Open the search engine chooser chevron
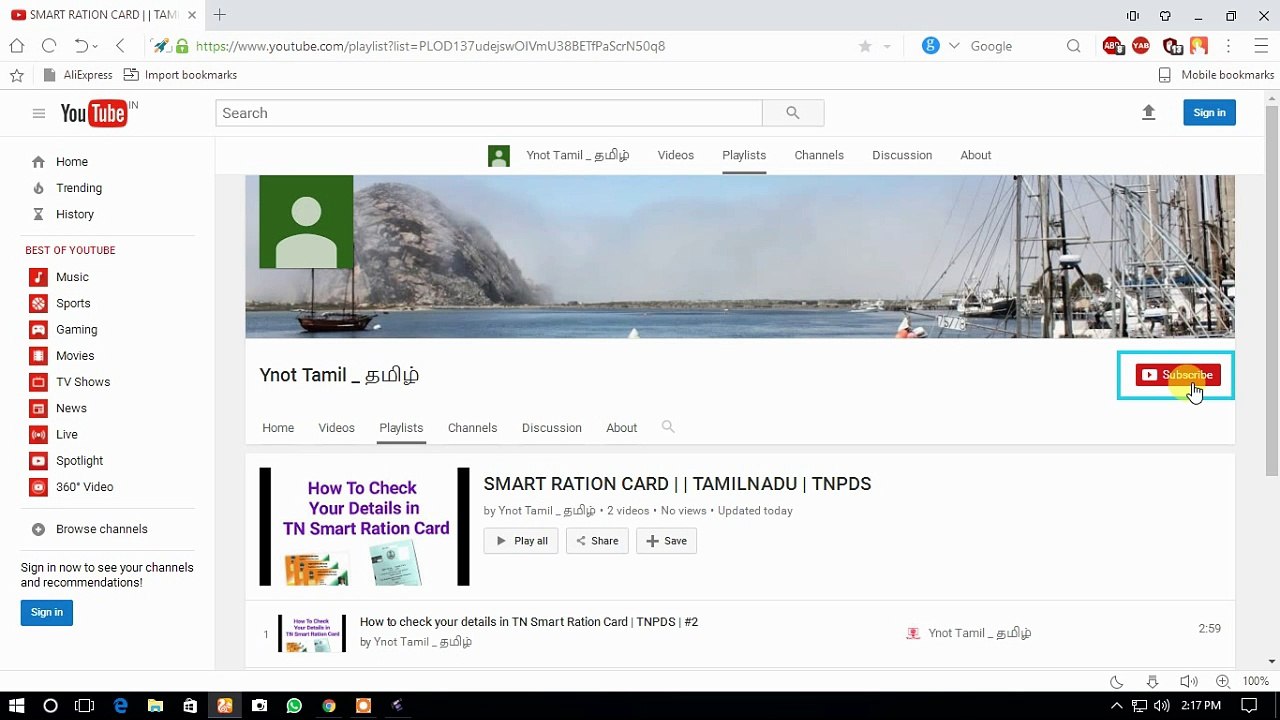This screenshot has width=1280, height=720. [x=954, y=46]
